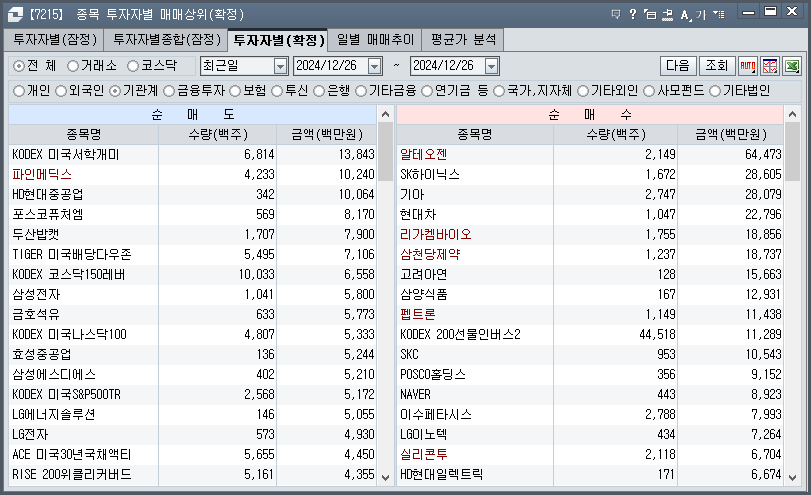Open the speech bubble message icon
The image size is (811, 495).
click(x=615, y=14)
